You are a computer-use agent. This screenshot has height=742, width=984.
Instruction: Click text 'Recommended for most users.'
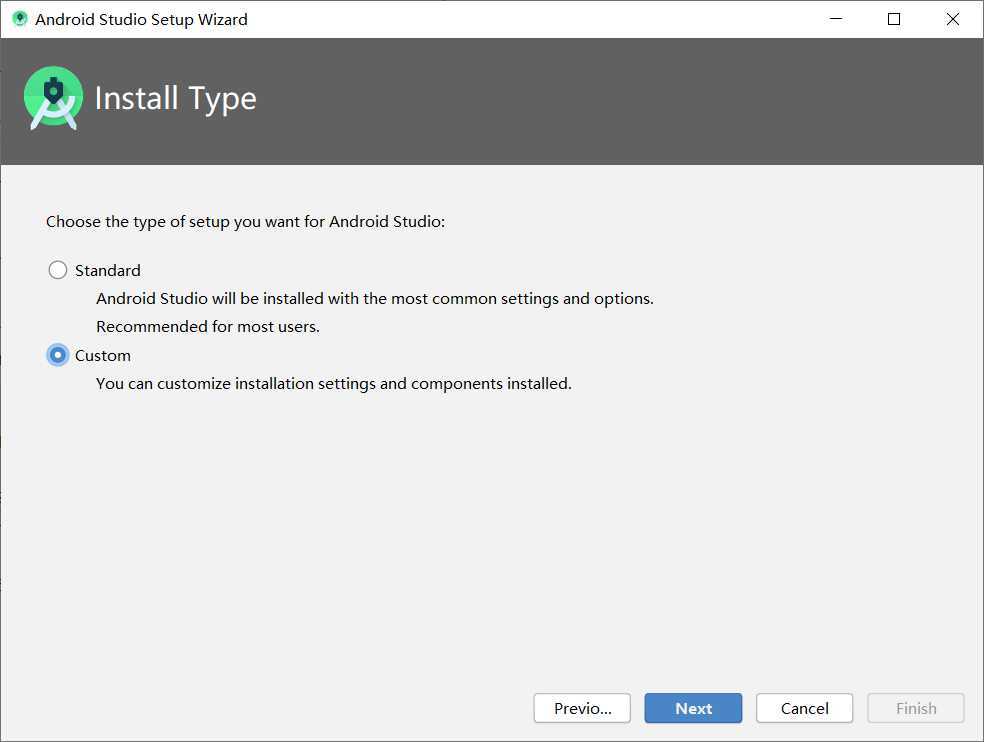click(x=208, y=327)
